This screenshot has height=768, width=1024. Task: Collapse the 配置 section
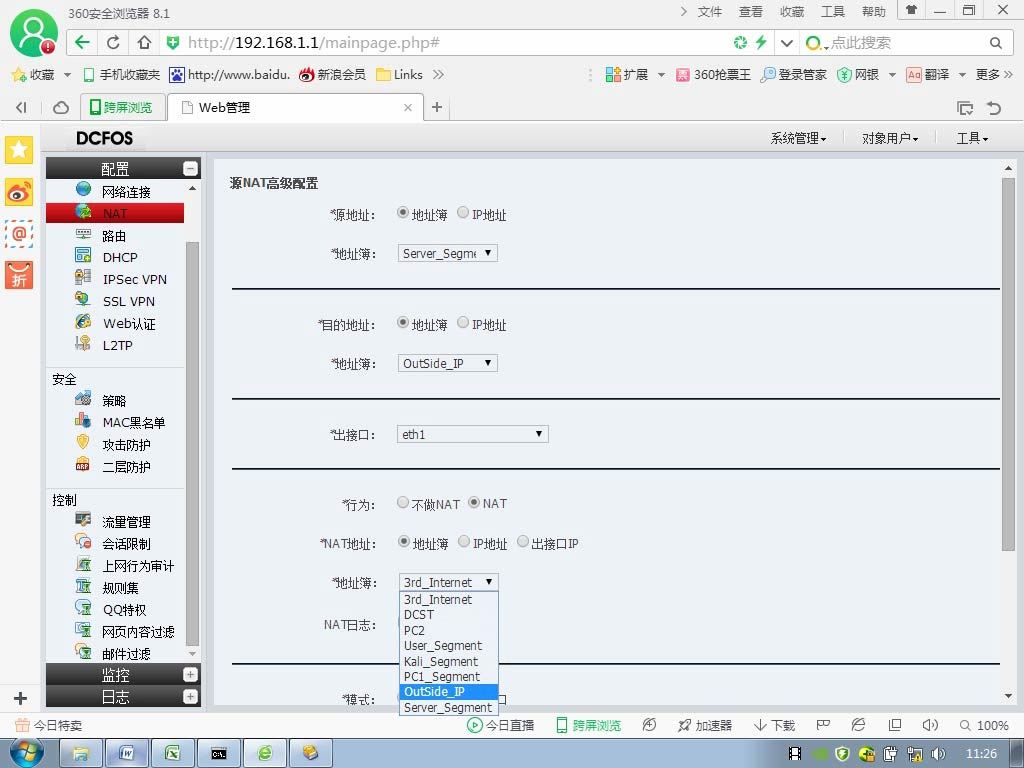click(190, 168)
